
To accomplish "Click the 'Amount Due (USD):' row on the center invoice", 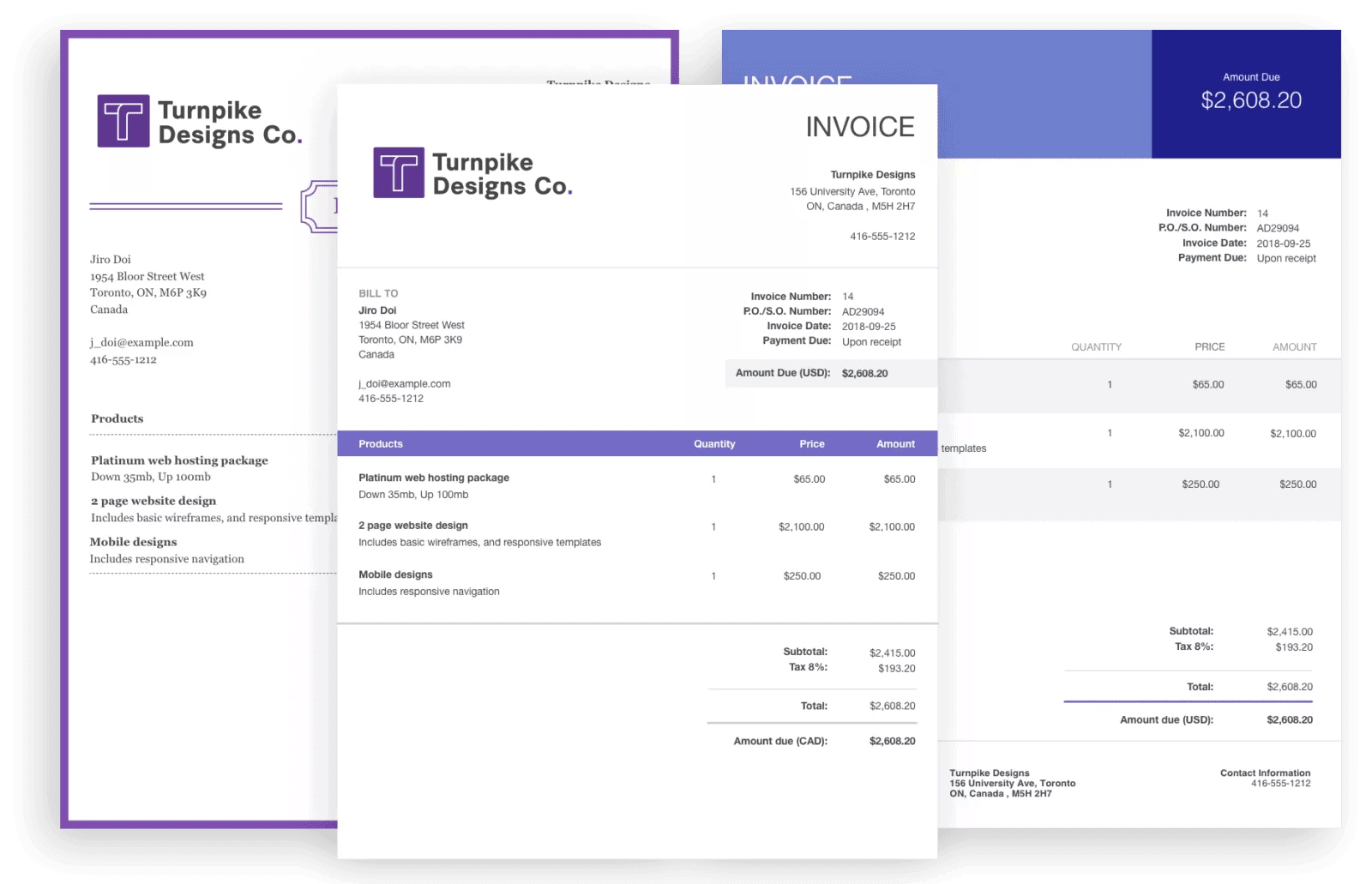I will pos(831,373).
